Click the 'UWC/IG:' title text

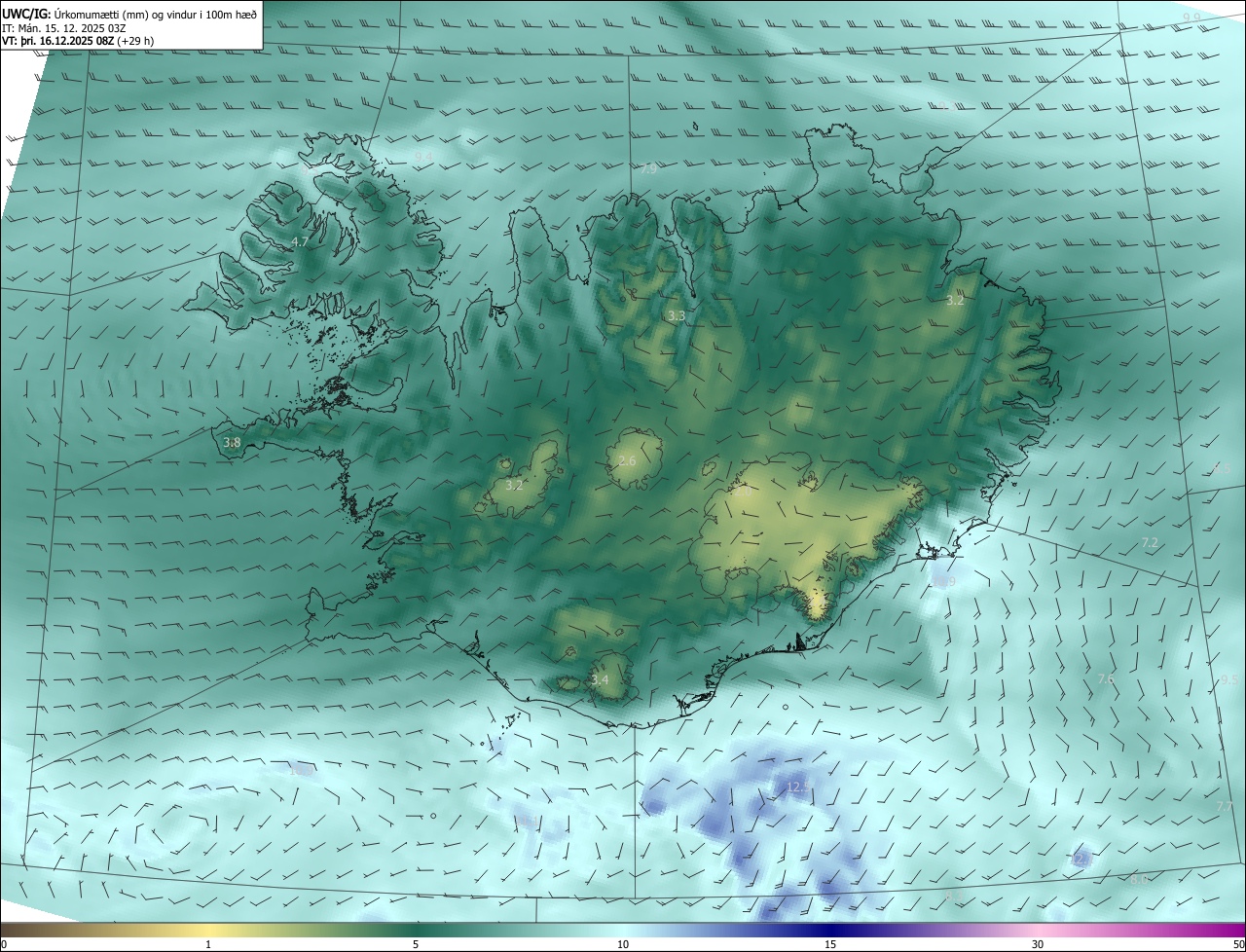tap(26, 13)
